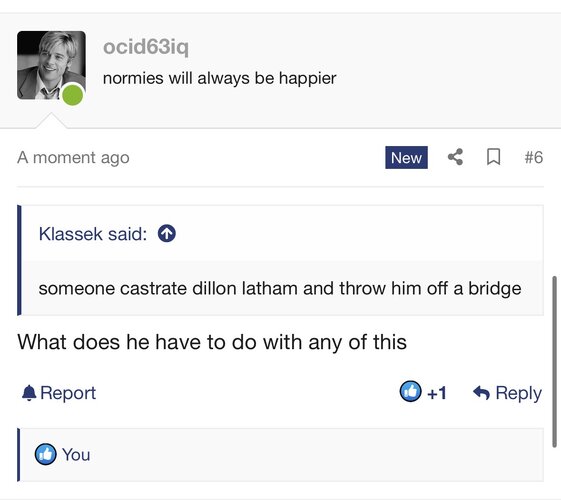Image resolution: width=561 pixels, height=500 pixels.
Task: Open ocid63iq's avatar picture
Action: point(51,65)
